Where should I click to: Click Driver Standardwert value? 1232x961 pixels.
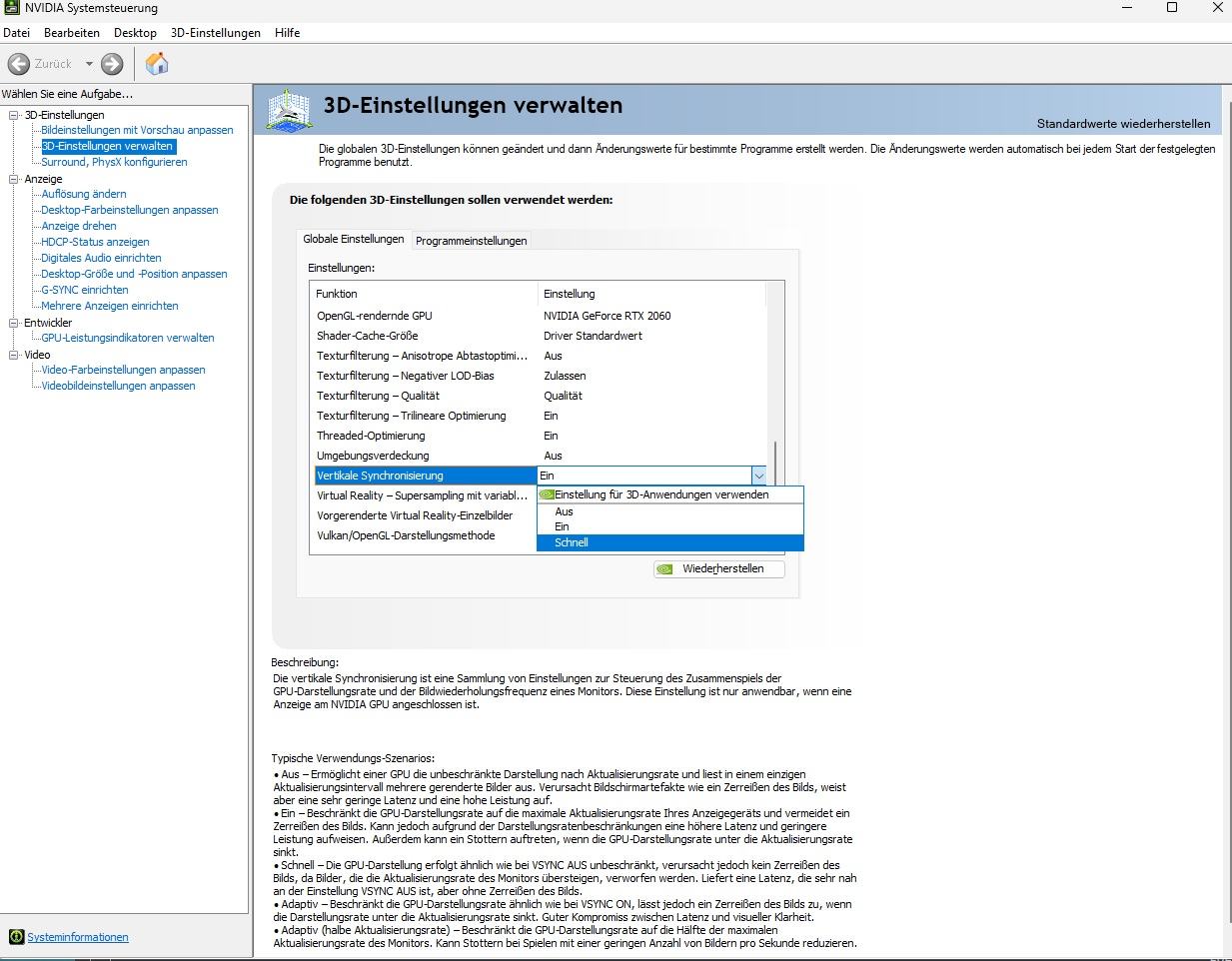(x=594, y=336)
